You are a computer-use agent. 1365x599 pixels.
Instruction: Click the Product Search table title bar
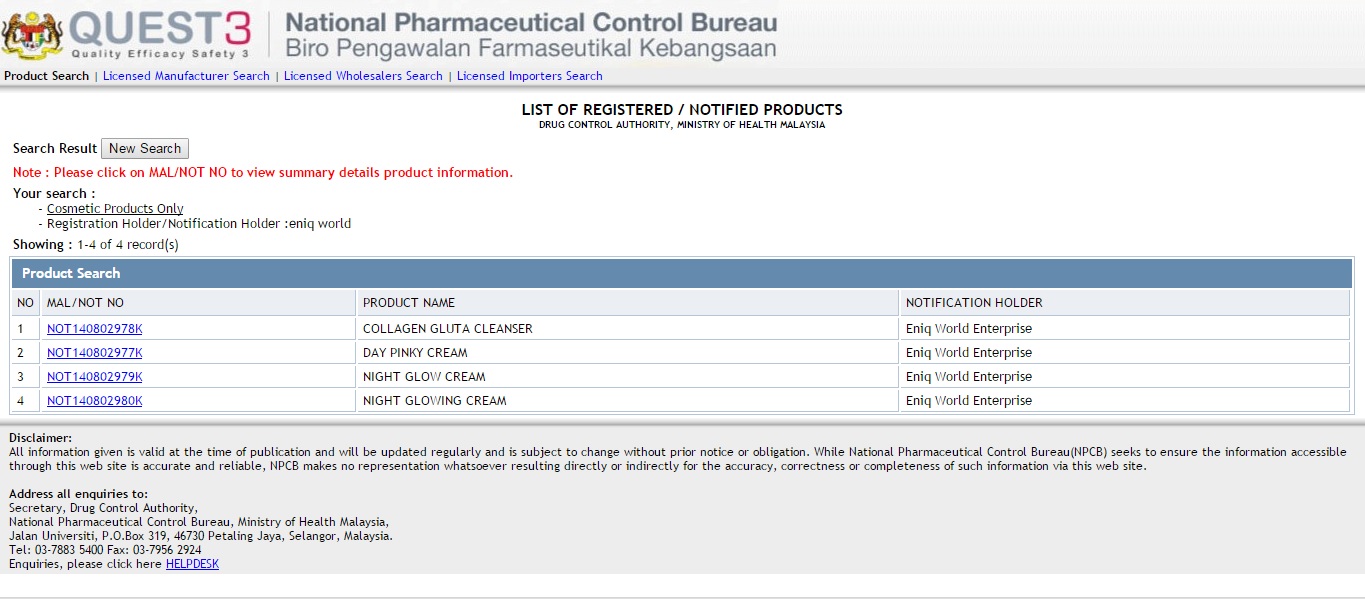[x=681, y=273]
